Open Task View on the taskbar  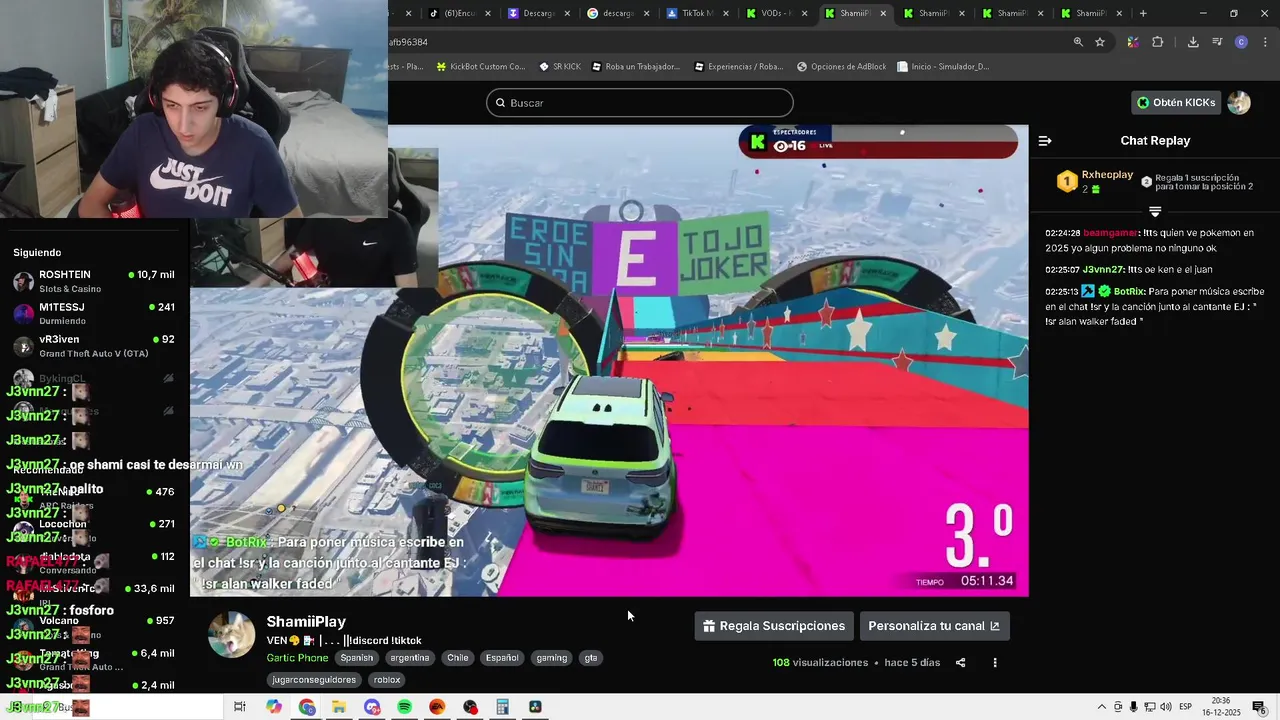pos(240,707)
